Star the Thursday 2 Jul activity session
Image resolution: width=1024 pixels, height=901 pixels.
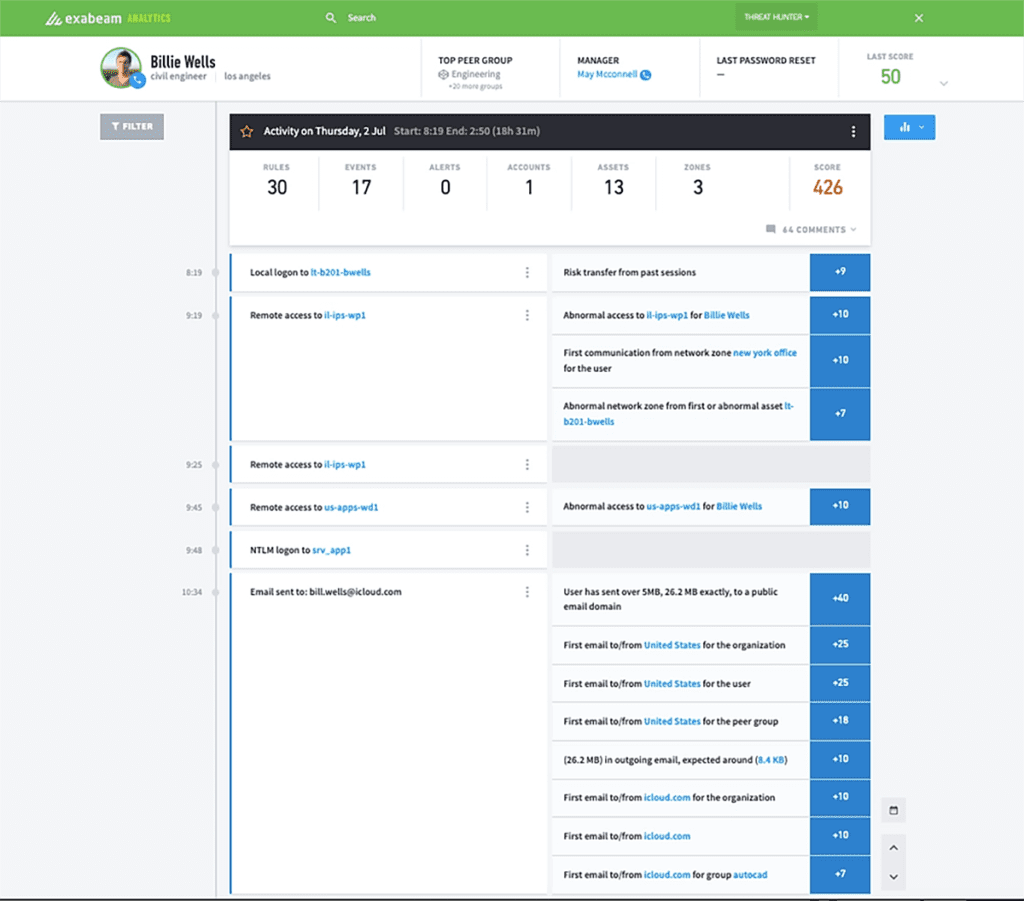(x=247, y=131)
